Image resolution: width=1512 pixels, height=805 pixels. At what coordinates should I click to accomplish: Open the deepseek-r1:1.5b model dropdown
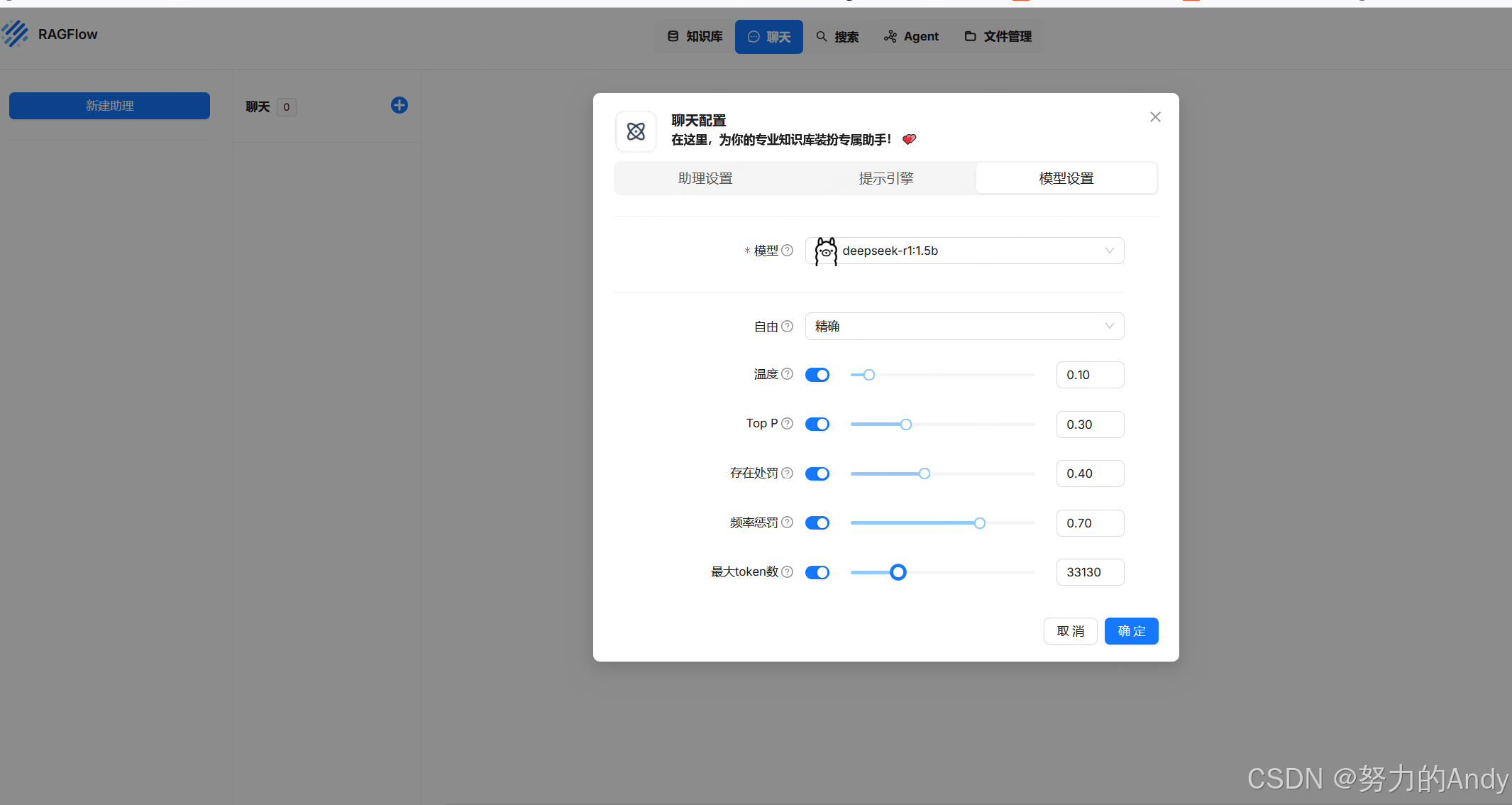[x=964, y=251]
